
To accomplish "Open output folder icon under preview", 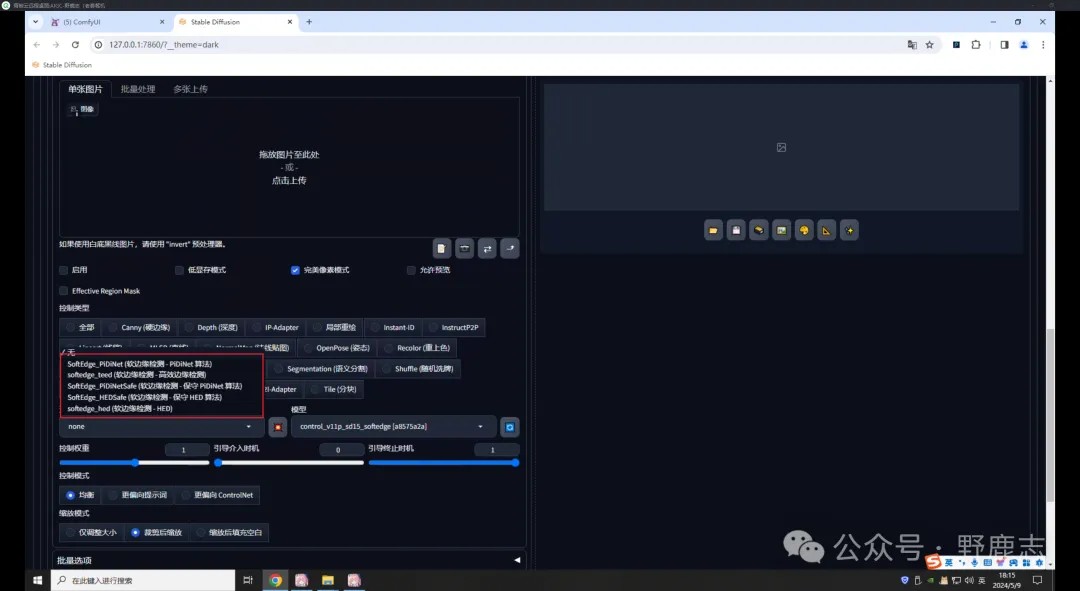I will pos(714,230).
